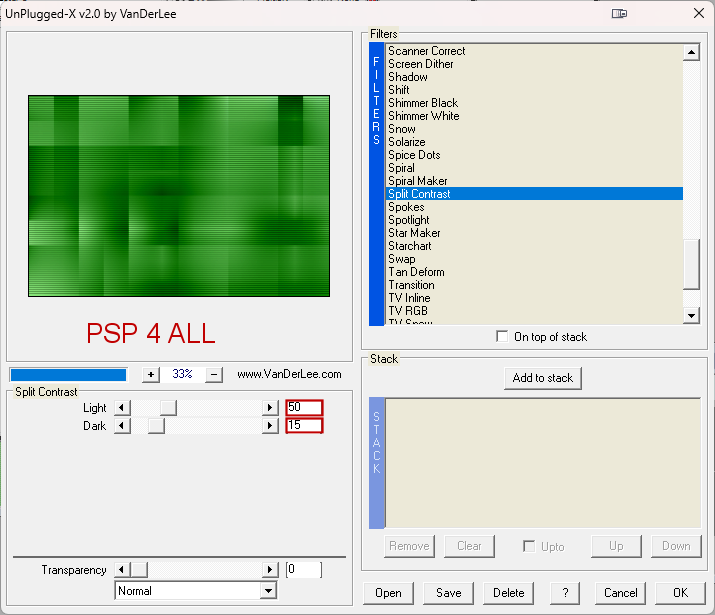Click the Light slider left arrow
This screenshot has height=615, width=715.
click(122, 408)
